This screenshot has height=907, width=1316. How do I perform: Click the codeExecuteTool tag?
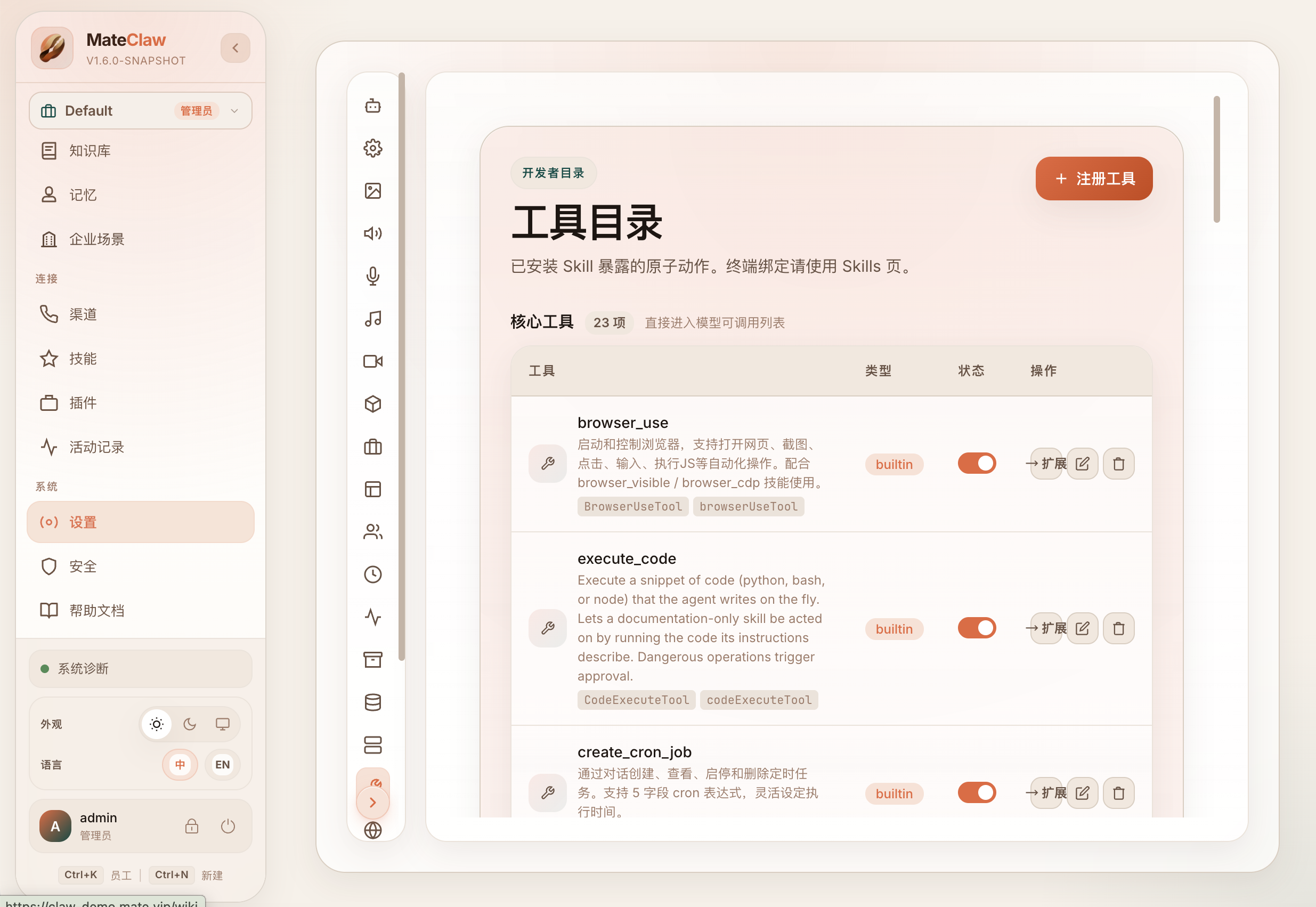click(759, 700)
